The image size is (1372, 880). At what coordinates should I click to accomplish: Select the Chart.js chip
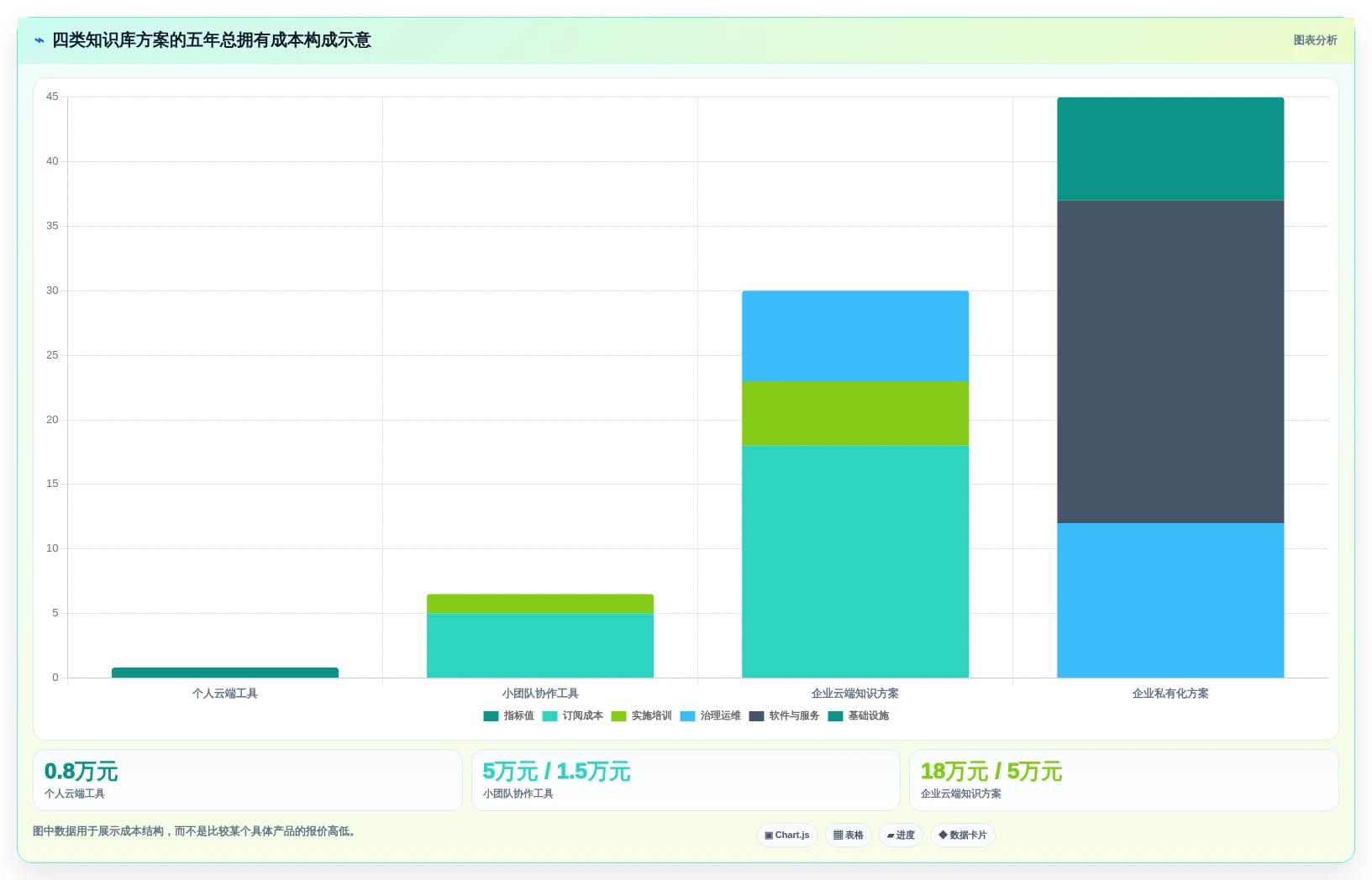pos(787,835)
